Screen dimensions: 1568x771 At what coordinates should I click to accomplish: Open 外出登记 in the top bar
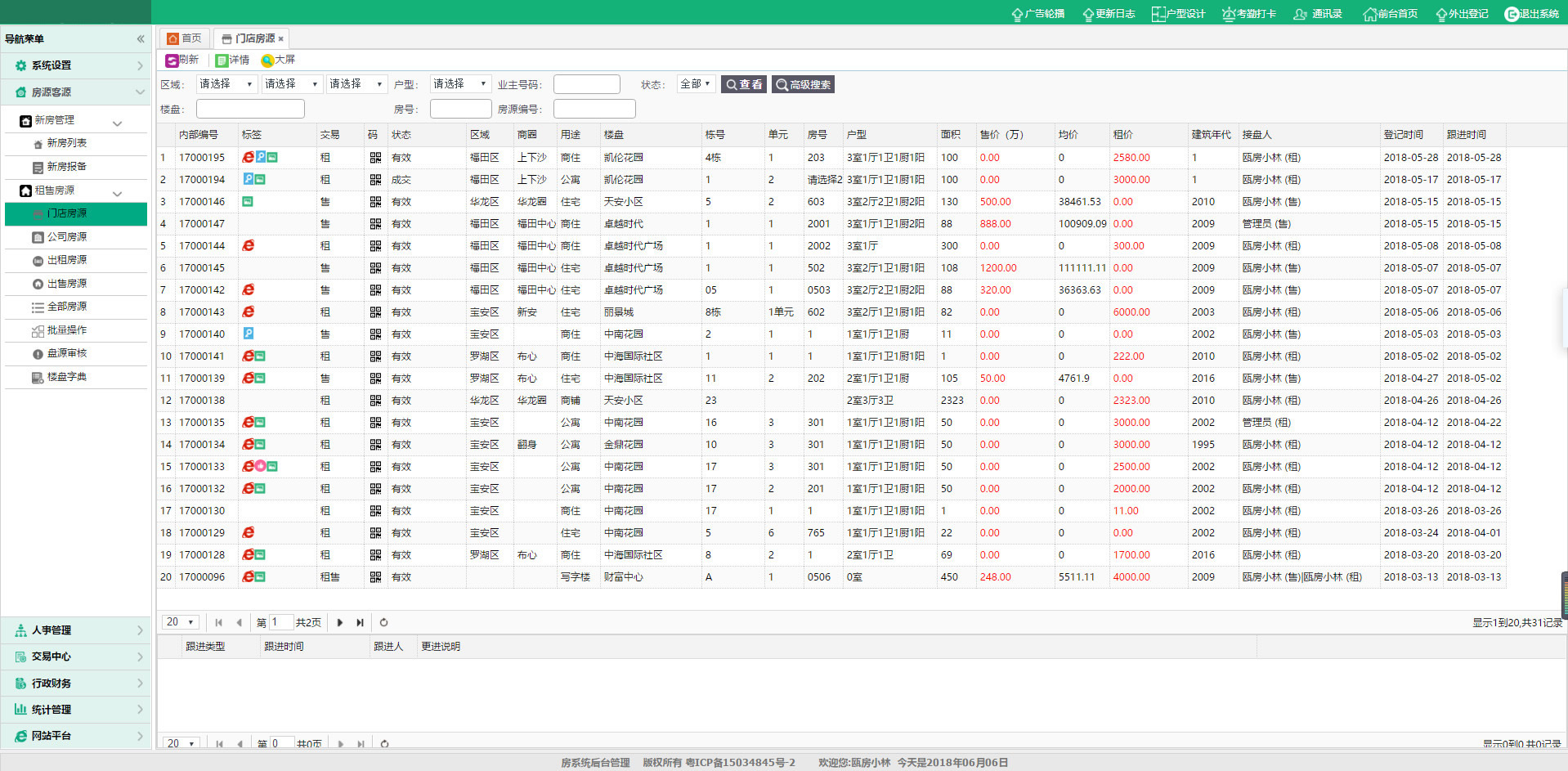click(1462, 14)
